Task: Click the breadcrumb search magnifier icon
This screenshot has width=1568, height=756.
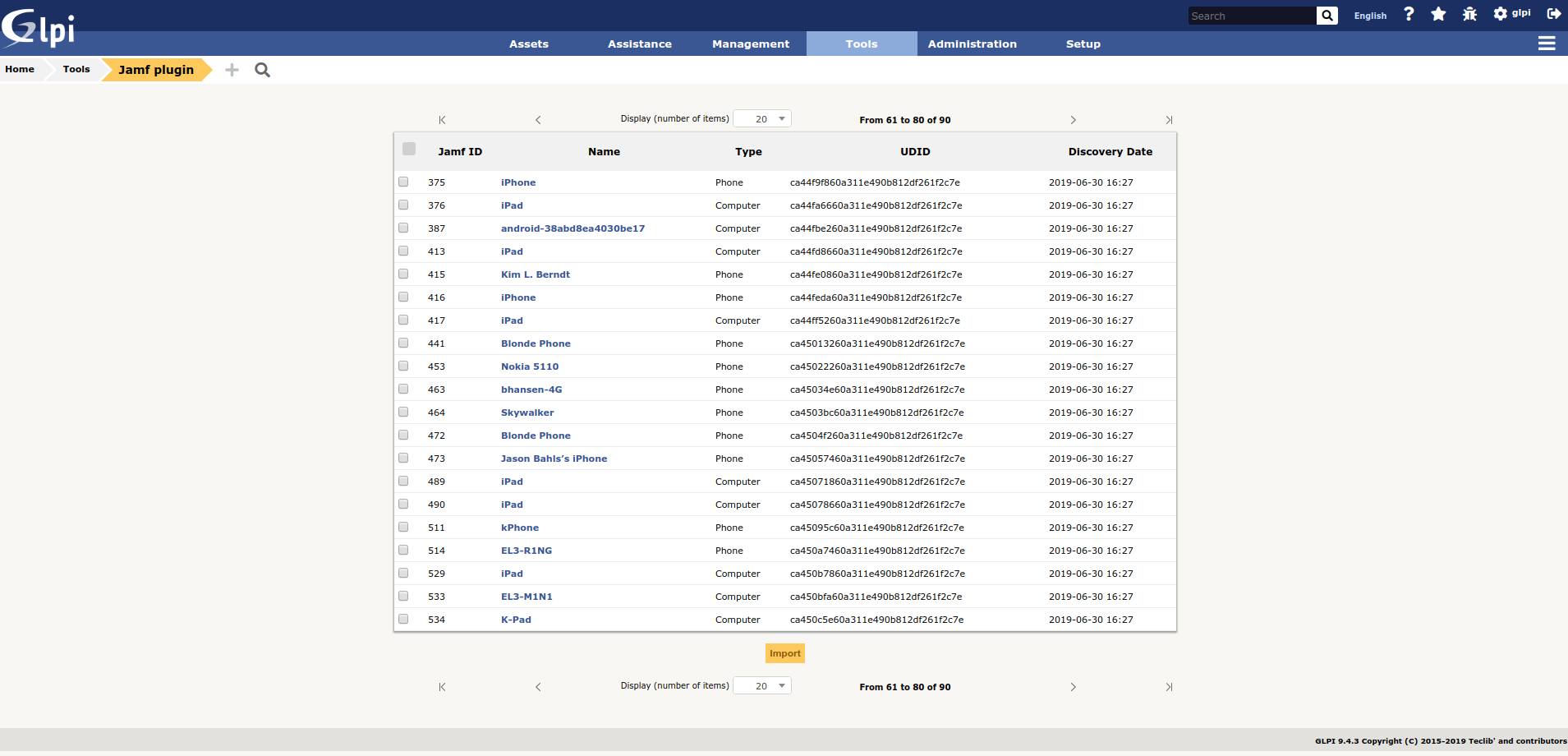Action: click(x=262, y=70)
